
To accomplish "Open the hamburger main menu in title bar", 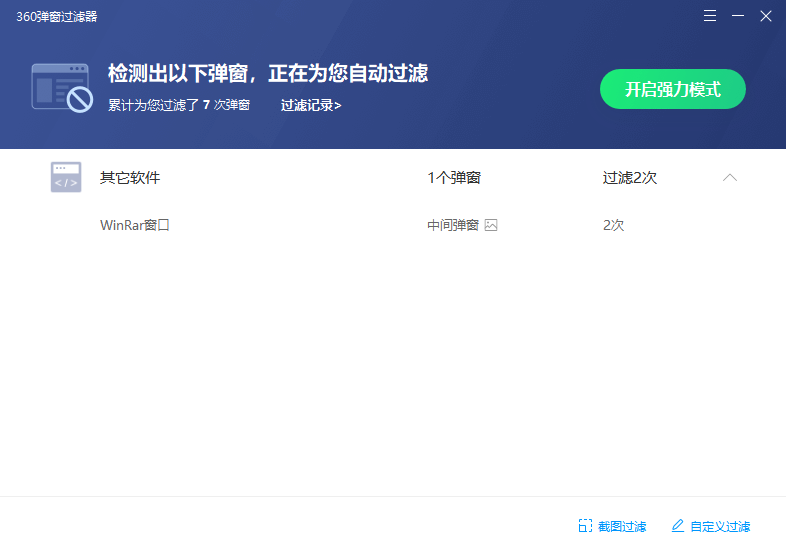I will point(710,16).
